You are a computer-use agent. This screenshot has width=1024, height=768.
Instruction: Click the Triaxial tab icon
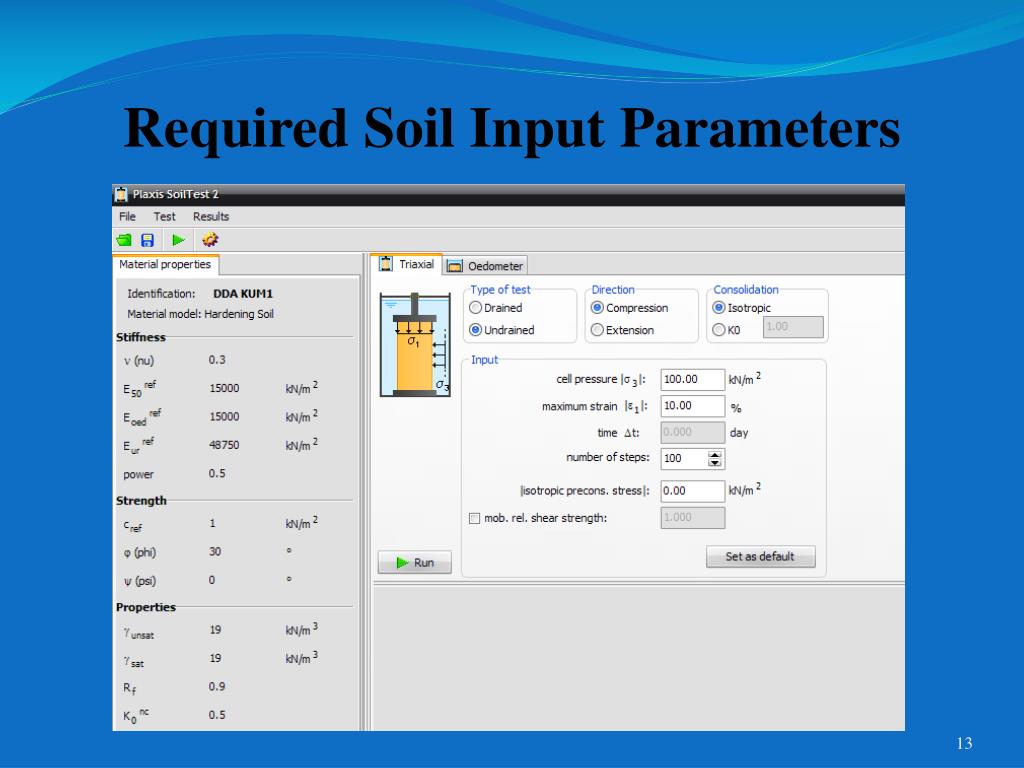(387, 264)
